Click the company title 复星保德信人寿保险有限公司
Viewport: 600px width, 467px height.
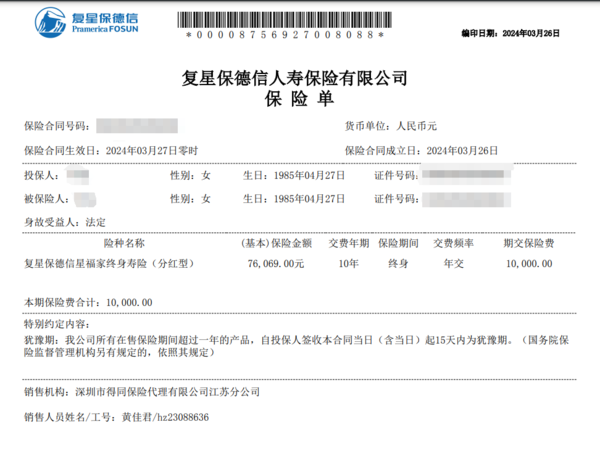(294, 78)
